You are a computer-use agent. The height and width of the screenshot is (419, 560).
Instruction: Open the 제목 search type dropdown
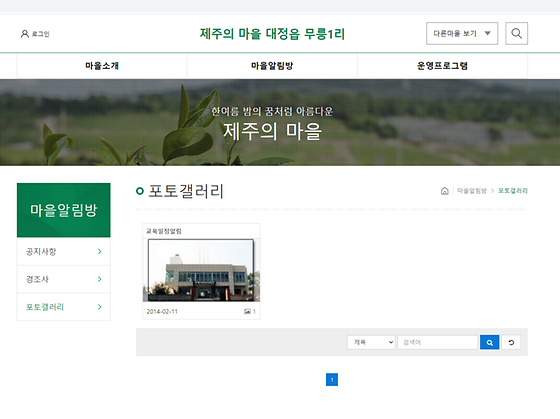point(371,342)
